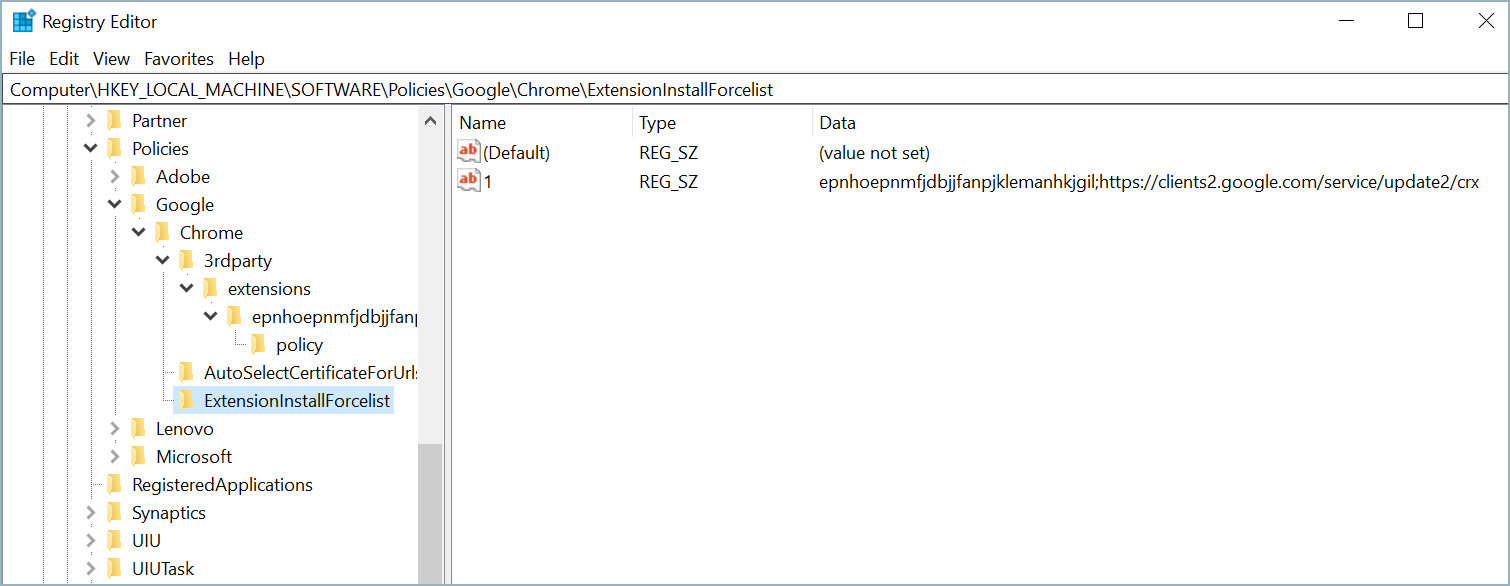This screenshot has width=1510, height=586.
Task: Click the tree pane scroll up arrow
Action: pyautogui.click(x=431, y=122)
